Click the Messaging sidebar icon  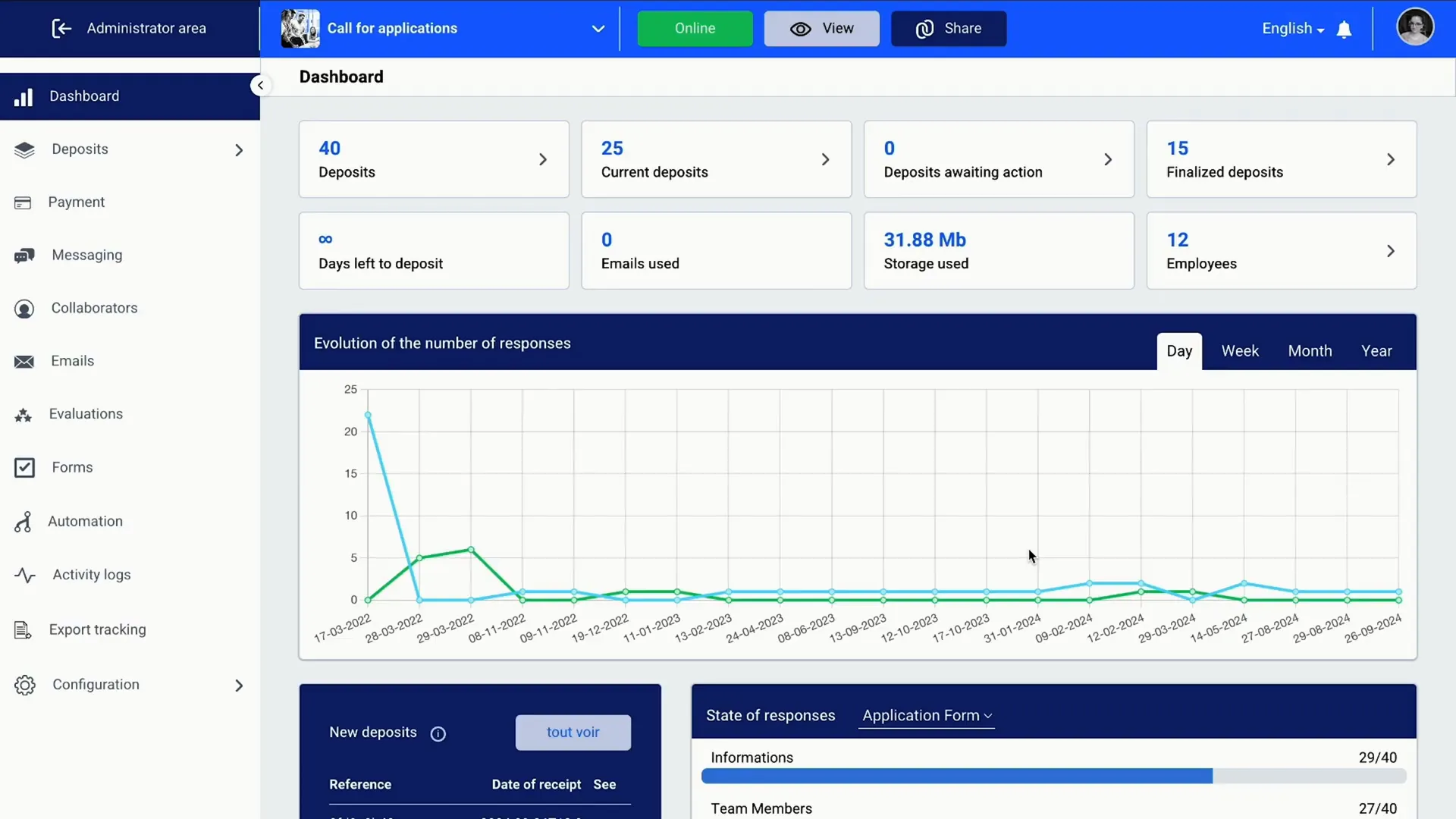[x=24, y=255]
